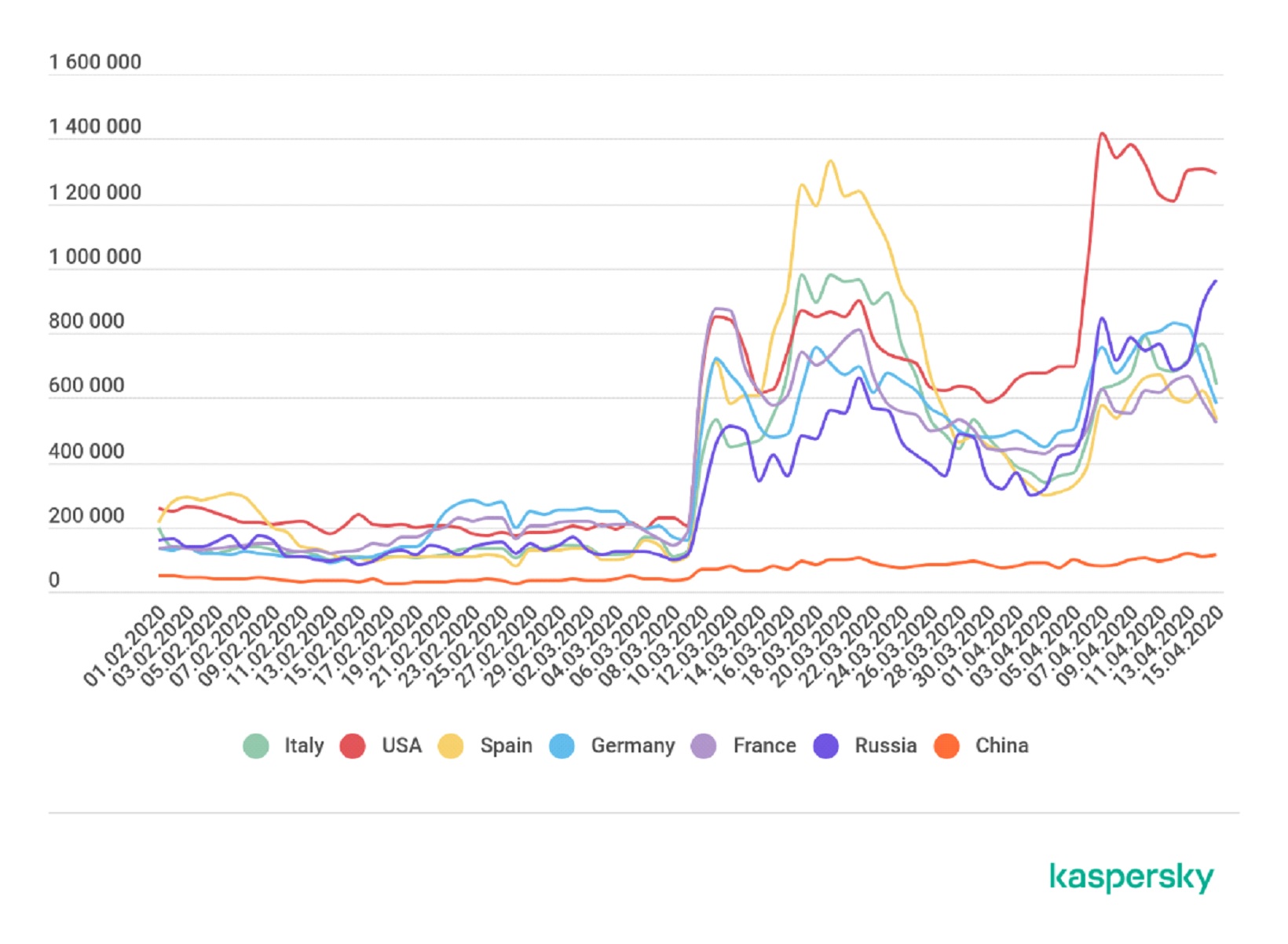Click the 01.02.2020 date axis label

124,646
